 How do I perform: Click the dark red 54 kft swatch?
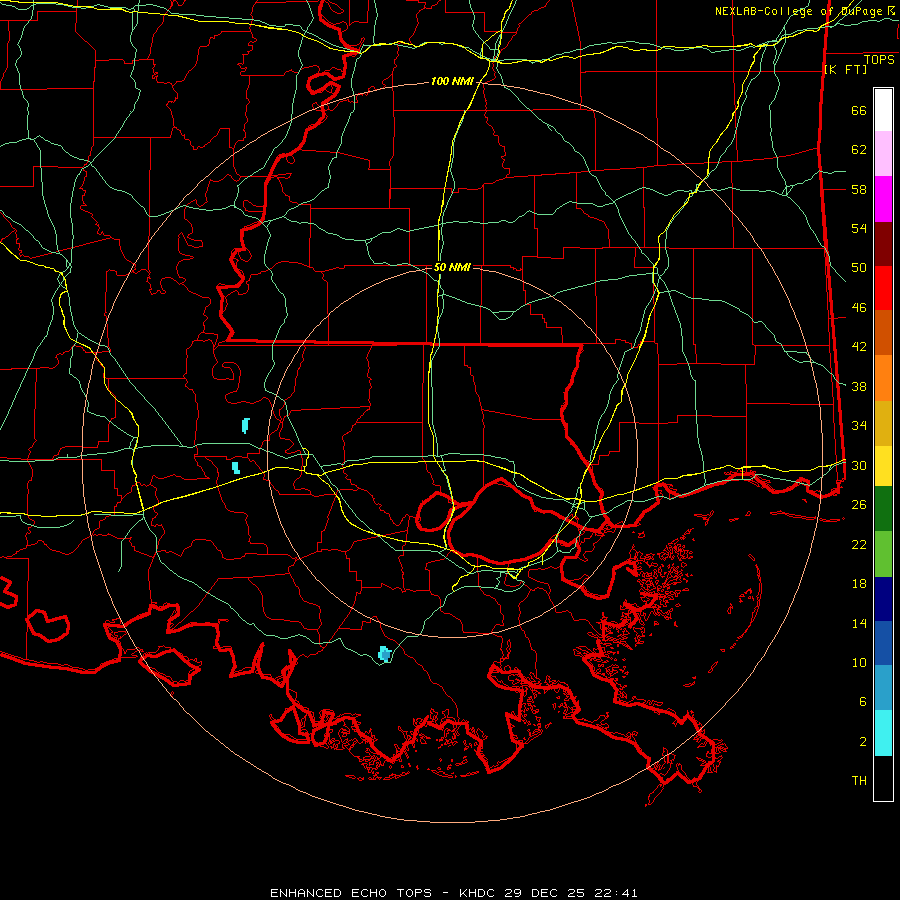click(x=883, y=244)
